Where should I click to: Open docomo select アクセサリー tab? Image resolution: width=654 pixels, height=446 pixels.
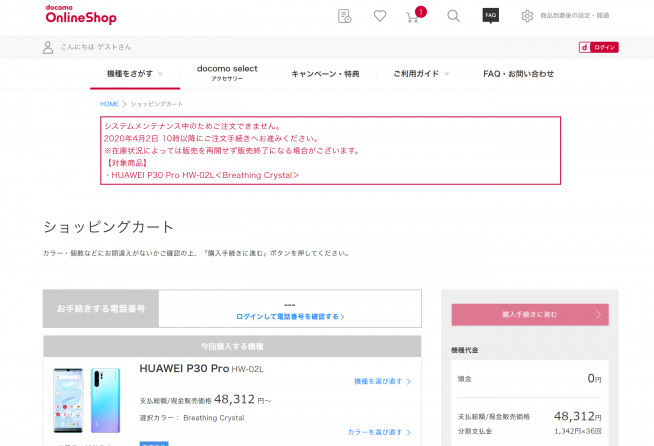click(x=227, y=73)
